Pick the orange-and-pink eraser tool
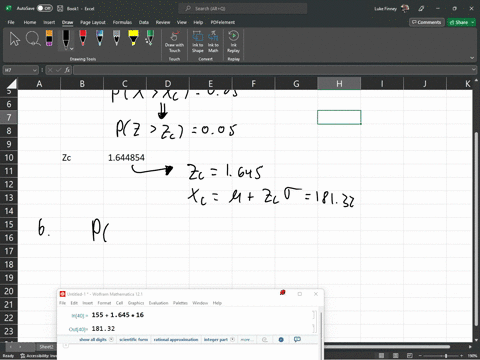This screenshot has height=360, width=480. tap(49, 38)
